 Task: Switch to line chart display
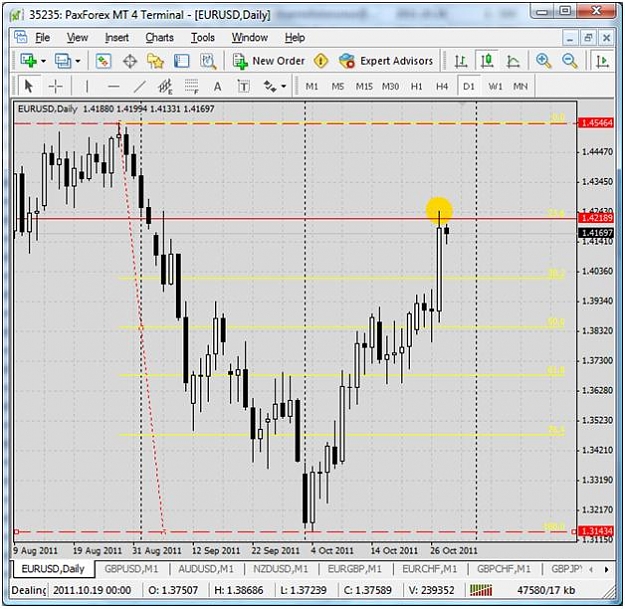click(x=513, y=61)
